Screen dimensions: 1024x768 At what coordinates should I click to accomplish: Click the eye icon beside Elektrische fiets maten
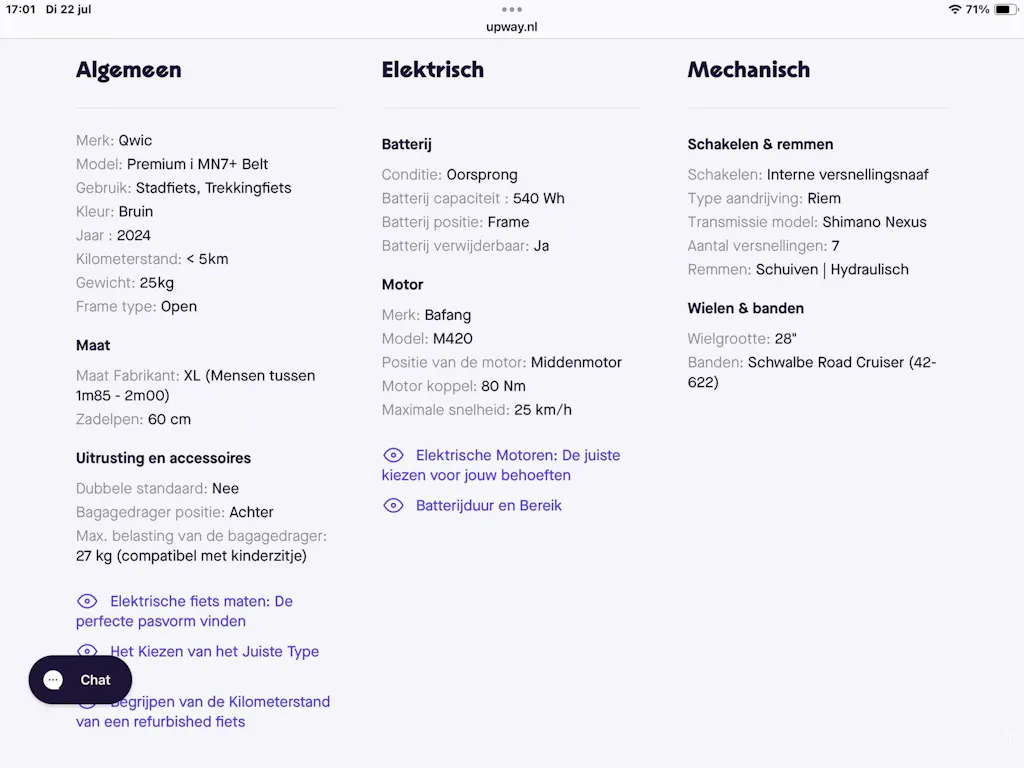(x=87, y=601)
